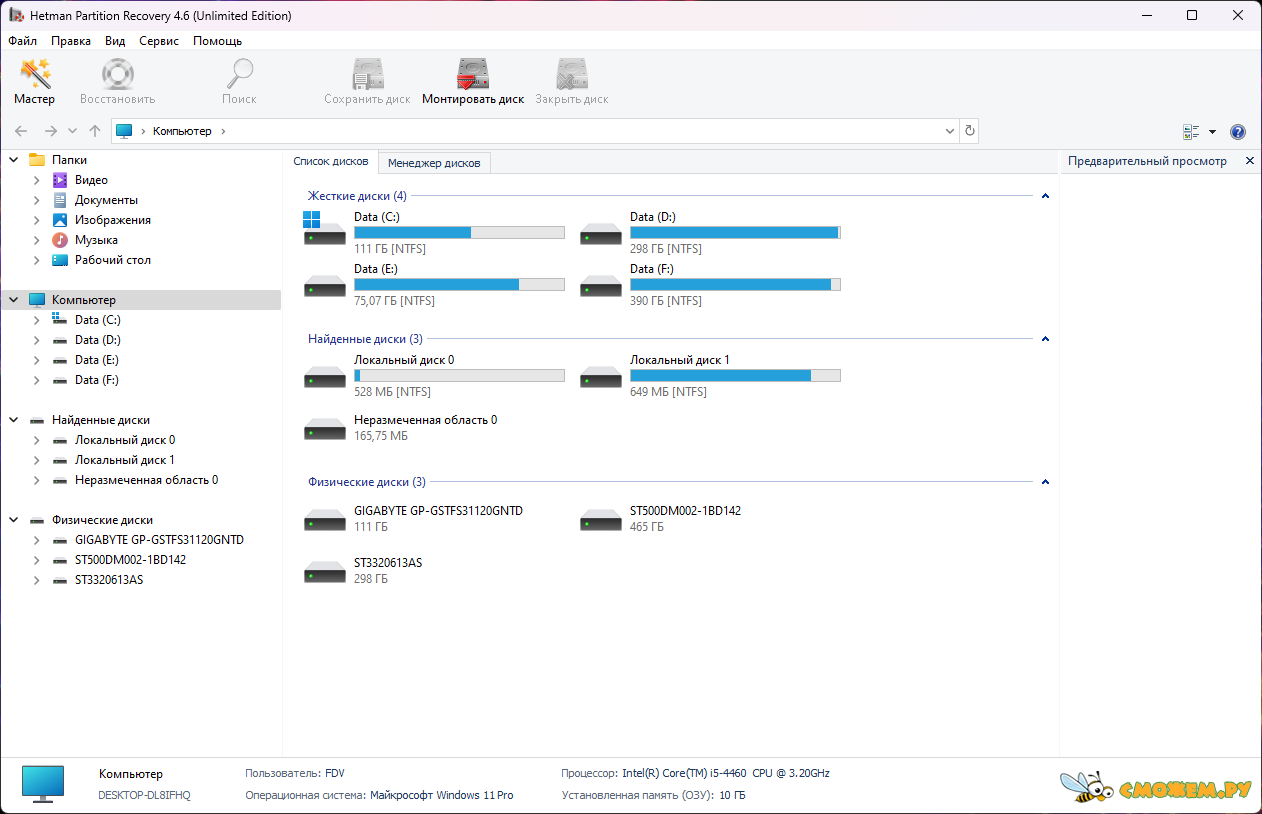
Task: Collapse the Папки tree node
Action: click(14, 160)
